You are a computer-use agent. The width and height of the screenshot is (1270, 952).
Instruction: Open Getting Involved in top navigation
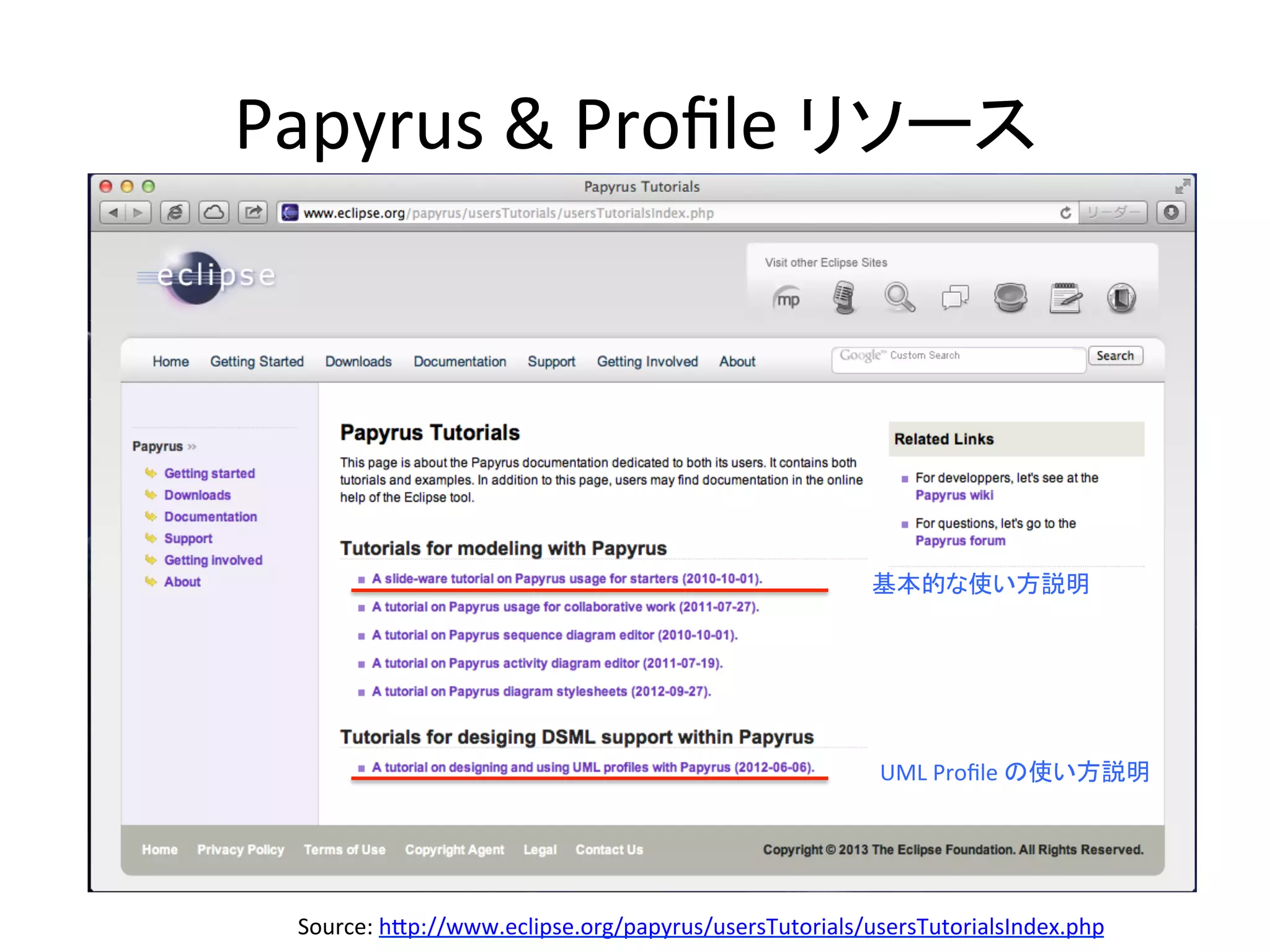(647, 361)
